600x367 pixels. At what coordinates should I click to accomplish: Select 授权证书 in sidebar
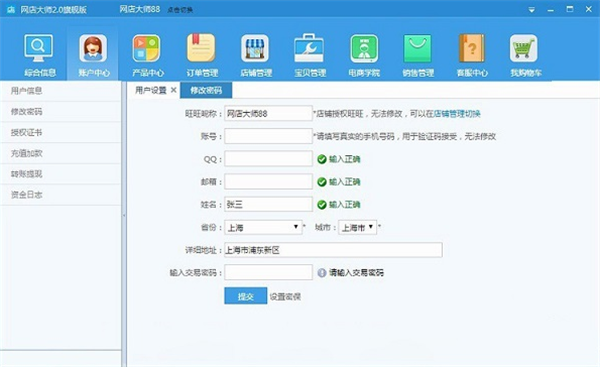61,132
